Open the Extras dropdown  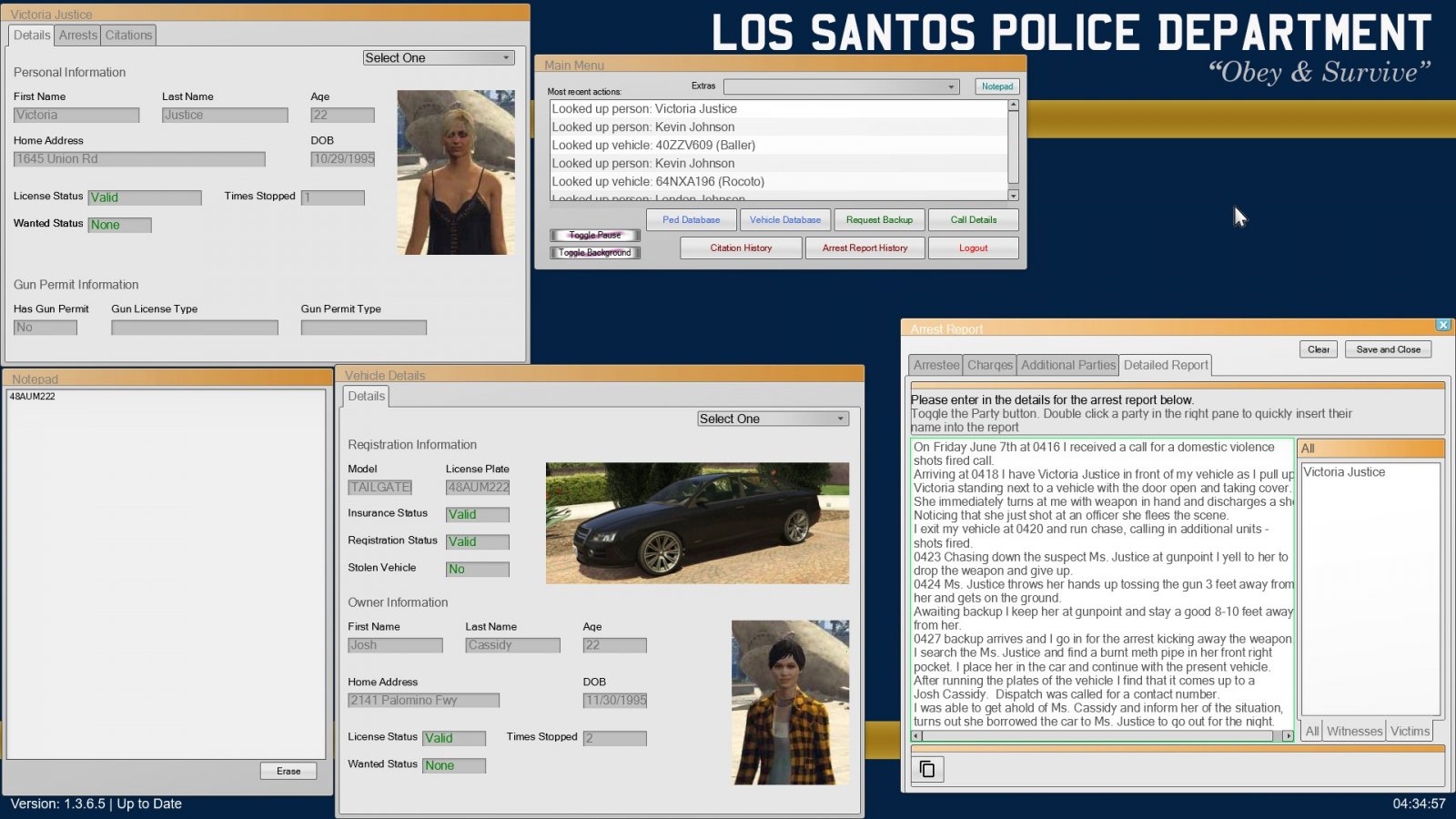pos(841,86)
